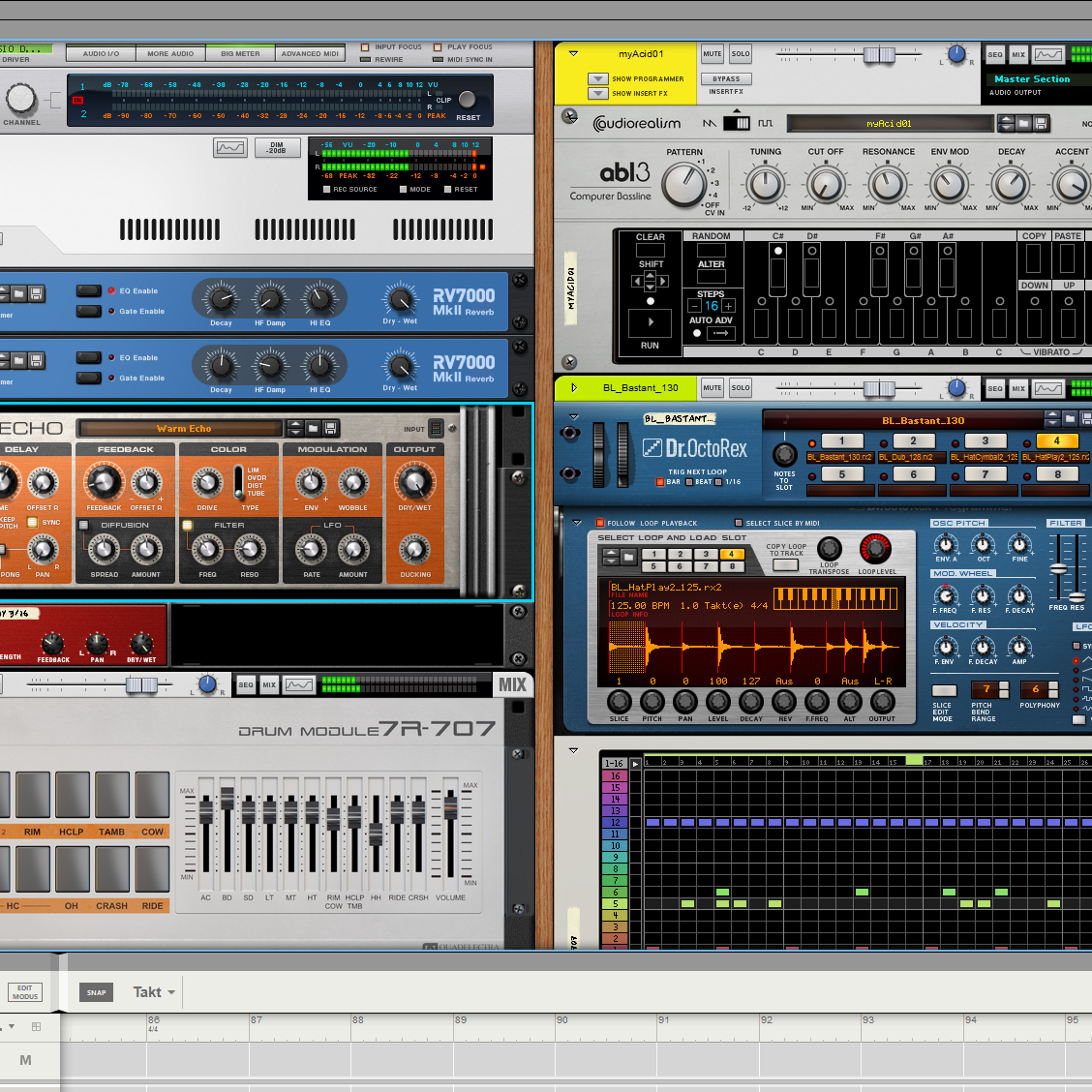Toggle AUTO ADV radio dot
Screen dimensions: 1092x1092
point(697,333)
